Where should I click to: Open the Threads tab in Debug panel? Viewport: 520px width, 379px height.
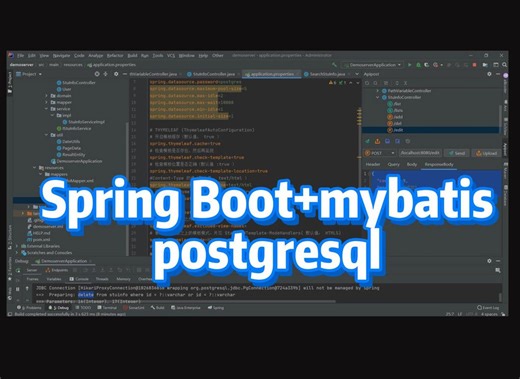coord(102,279)
